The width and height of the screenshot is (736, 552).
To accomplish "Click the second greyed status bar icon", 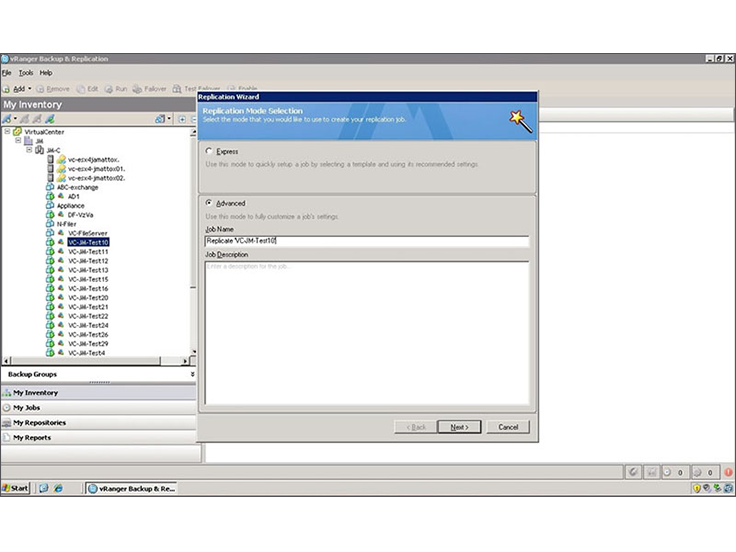I will 652,472.
